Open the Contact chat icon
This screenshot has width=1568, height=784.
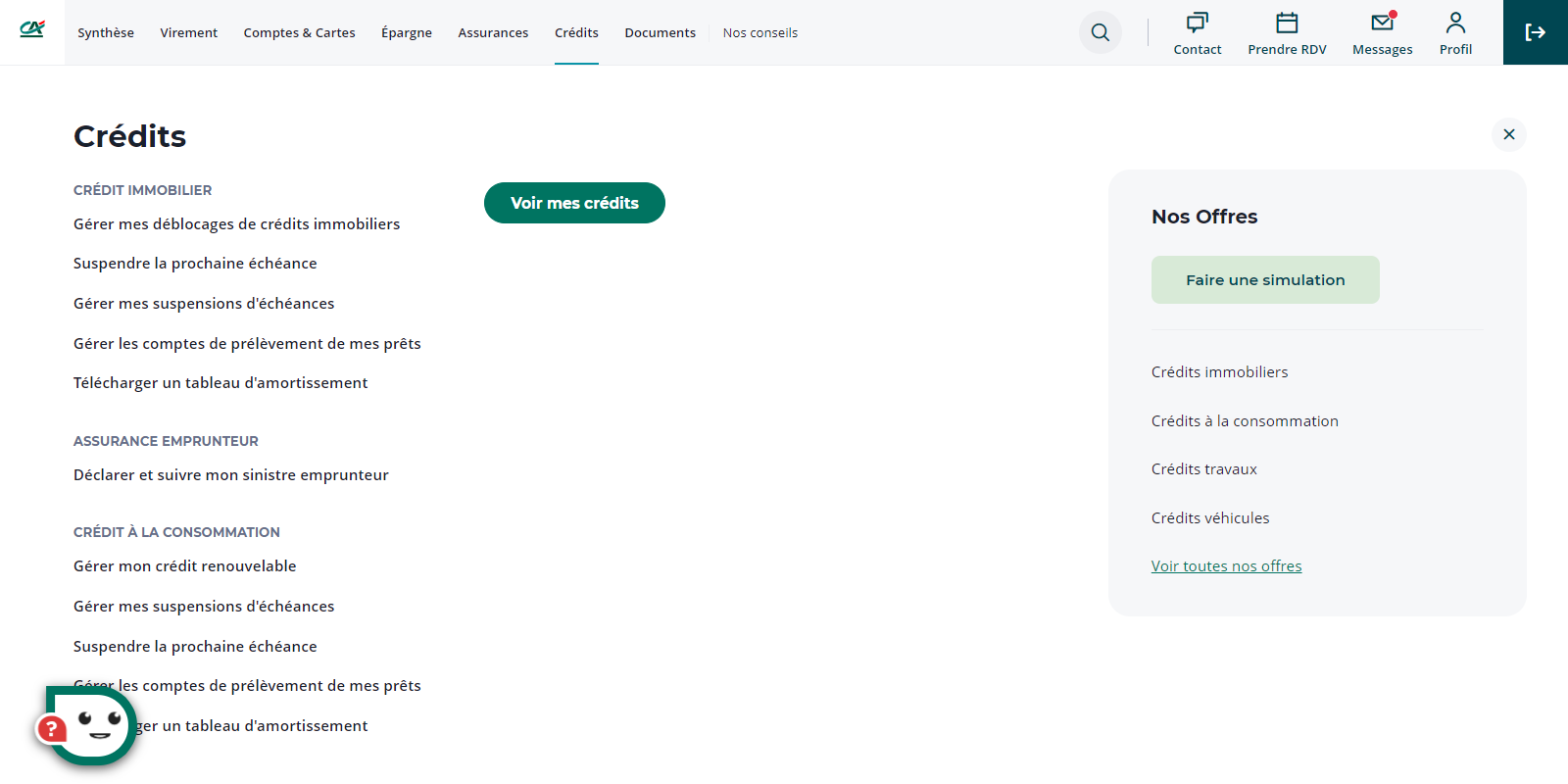[x=1197, y=23]
